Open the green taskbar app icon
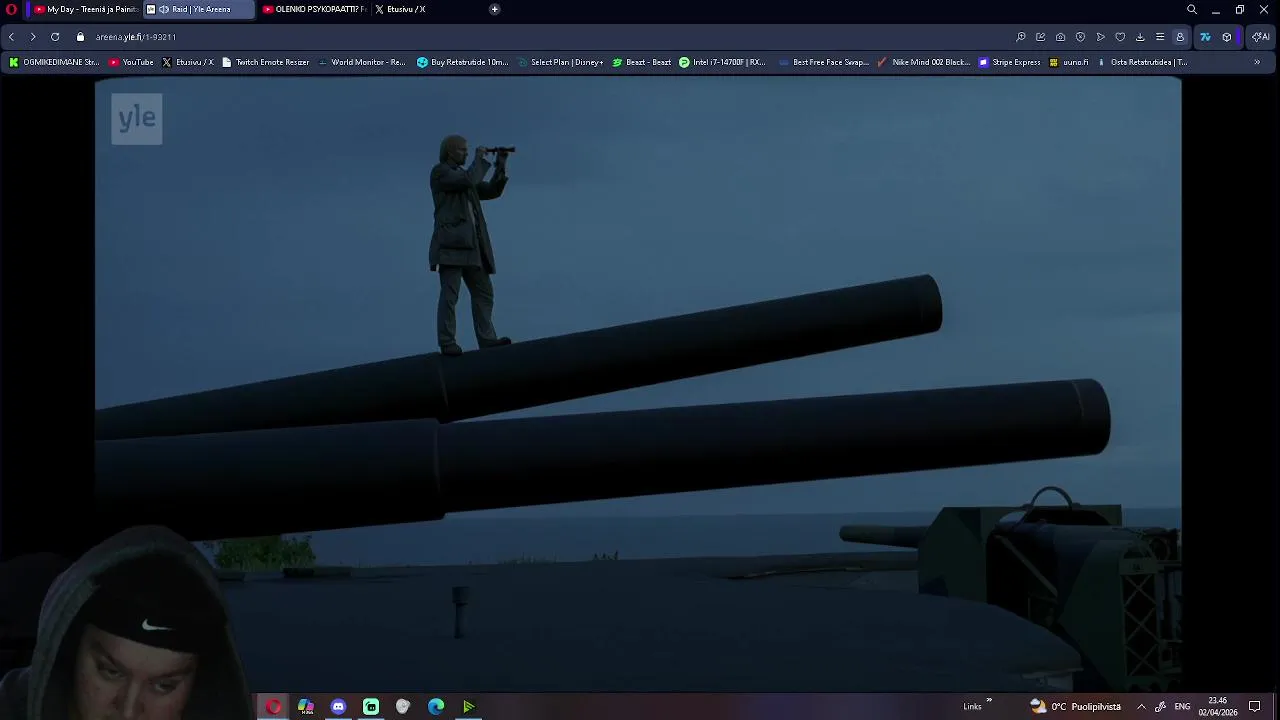The image size is (1280, 720). point(371,707)
